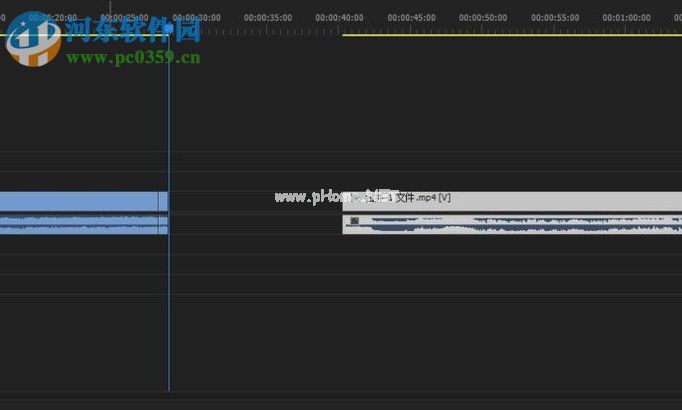Click the empty video track above the clips
Viewport: 682px width, 410px height.
pyautogui.click(x=340, y=165)
